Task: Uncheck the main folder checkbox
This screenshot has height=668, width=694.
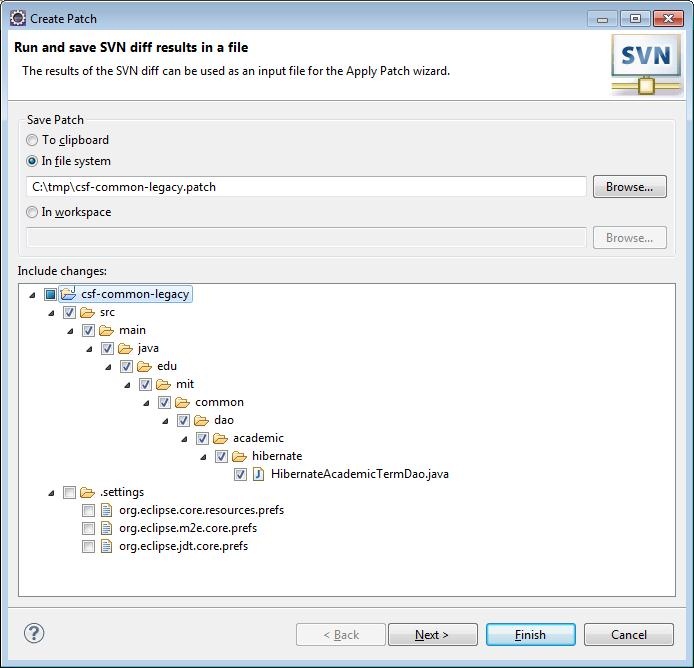Action: tap(88, 330)
